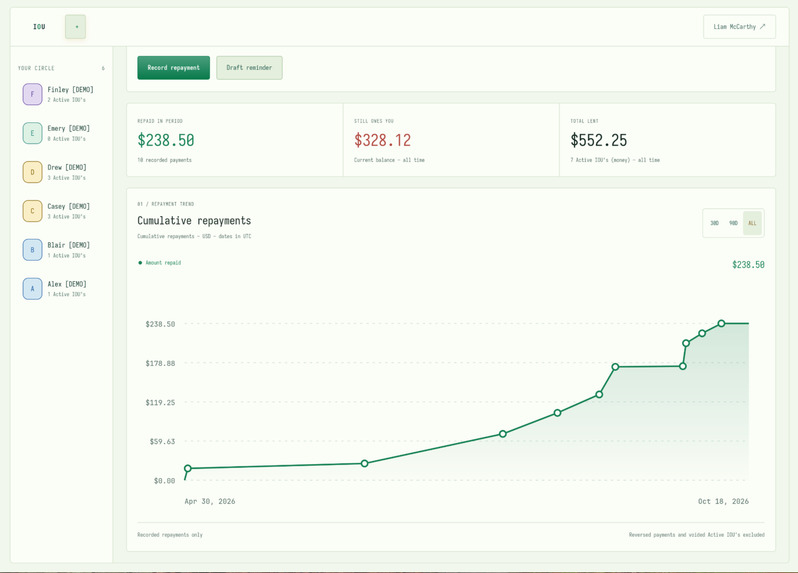Select the ALL chart range tab
Screen dimensions: 798x573
coord(752,223)
